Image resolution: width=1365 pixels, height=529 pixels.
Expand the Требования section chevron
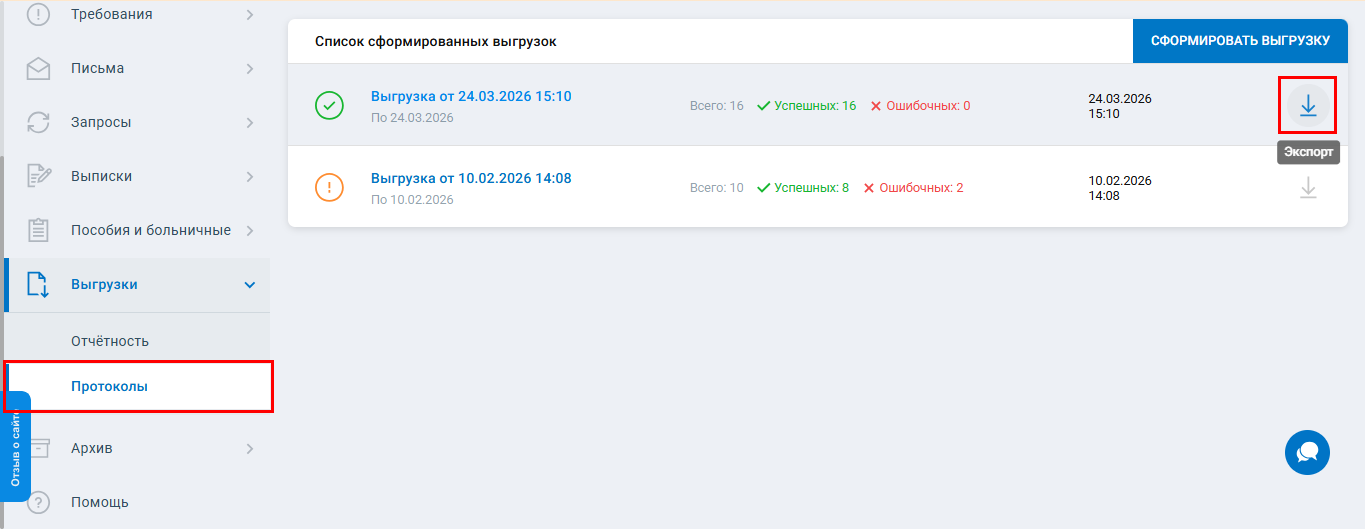[x=250, y=15]
